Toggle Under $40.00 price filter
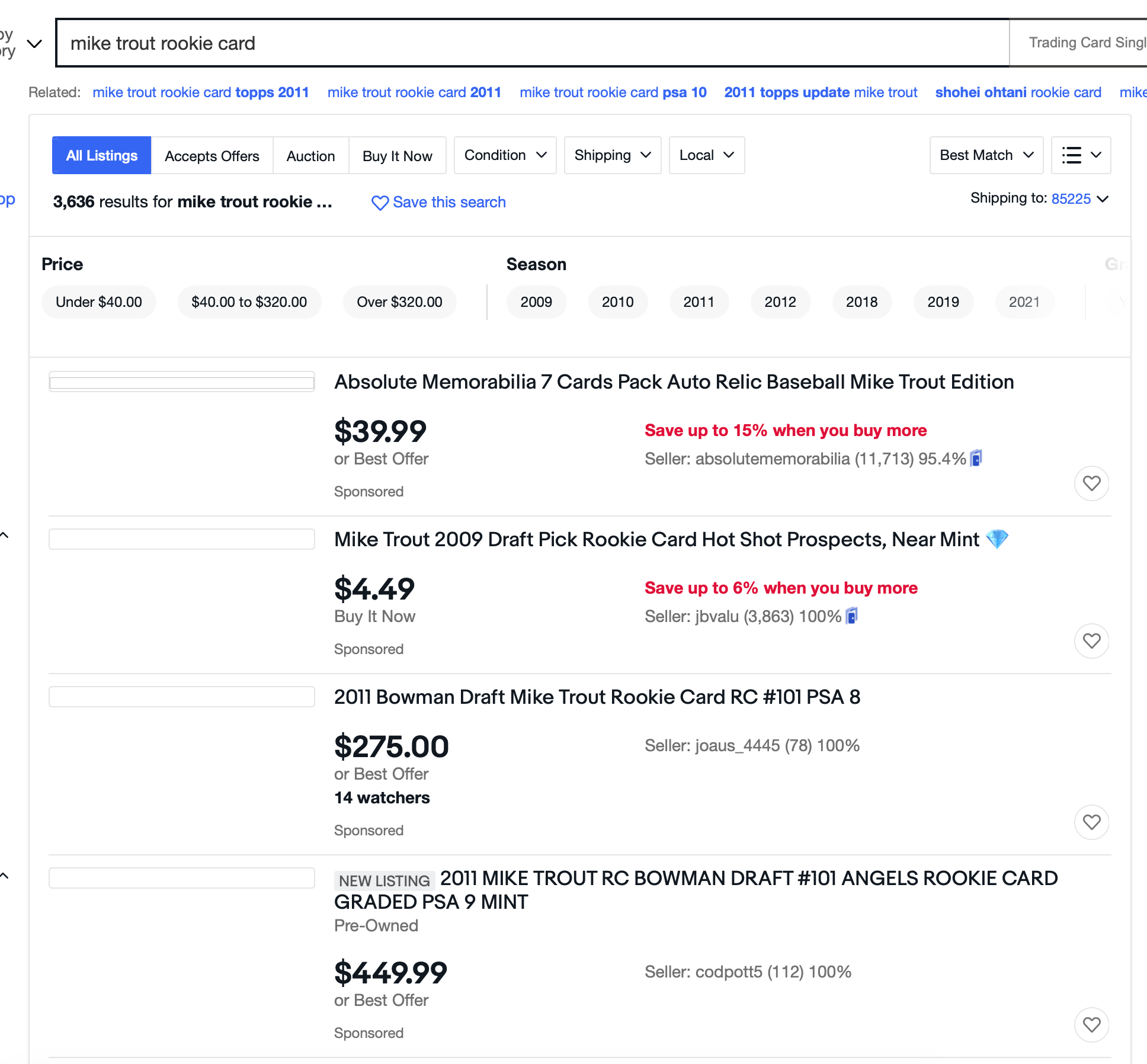 point(99,302)
